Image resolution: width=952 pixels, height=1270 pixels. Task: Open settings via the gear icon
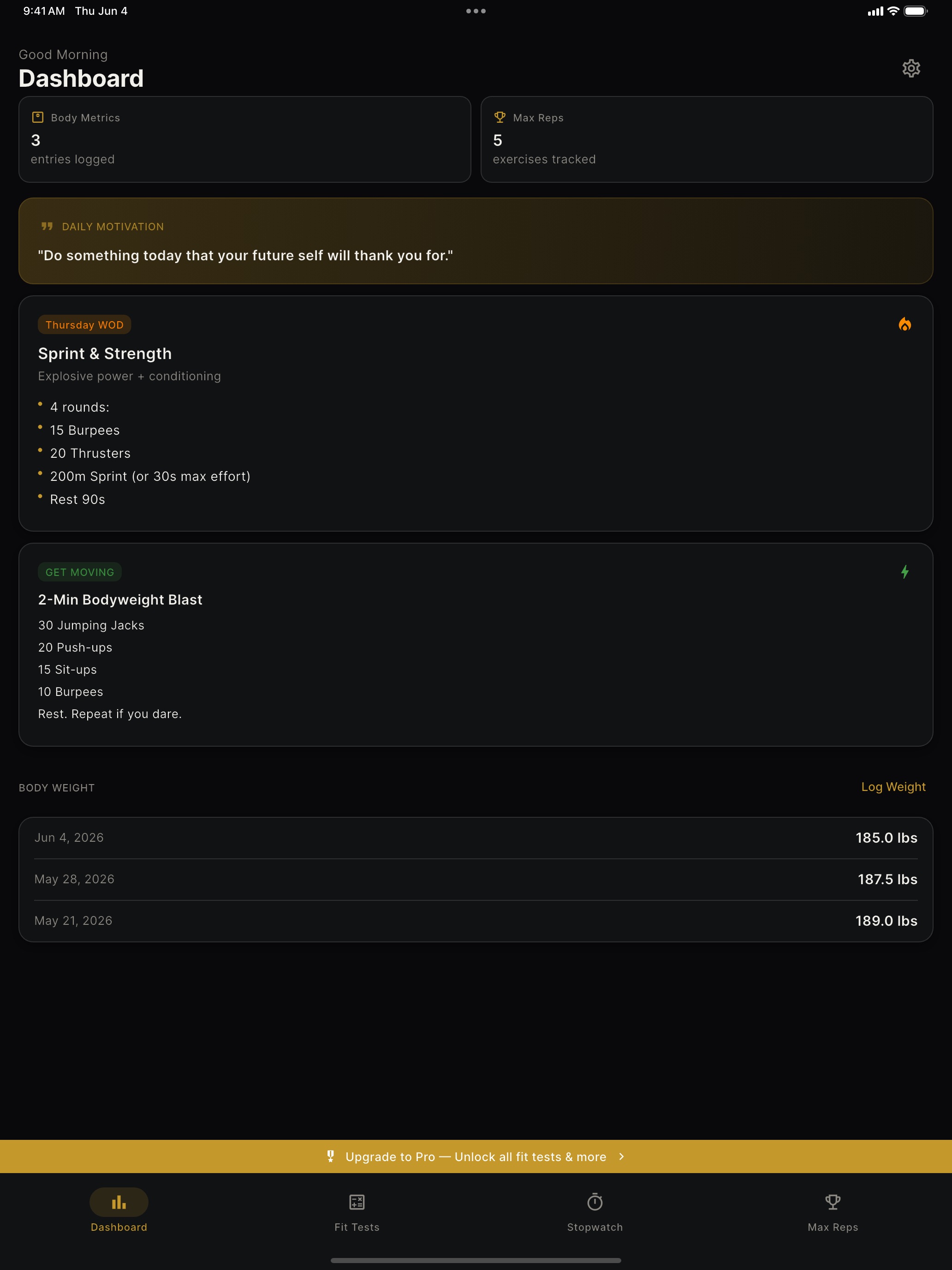point(910,68)
